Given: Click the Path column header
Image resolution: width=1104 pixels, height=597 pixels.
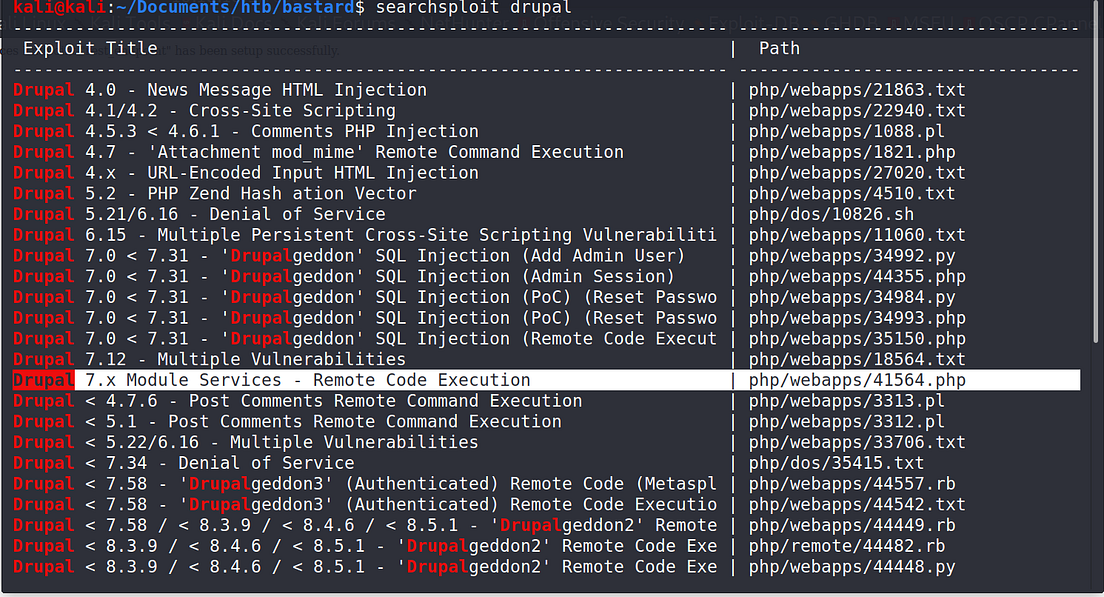Looking at the screenshot, I should pos(778,47).
